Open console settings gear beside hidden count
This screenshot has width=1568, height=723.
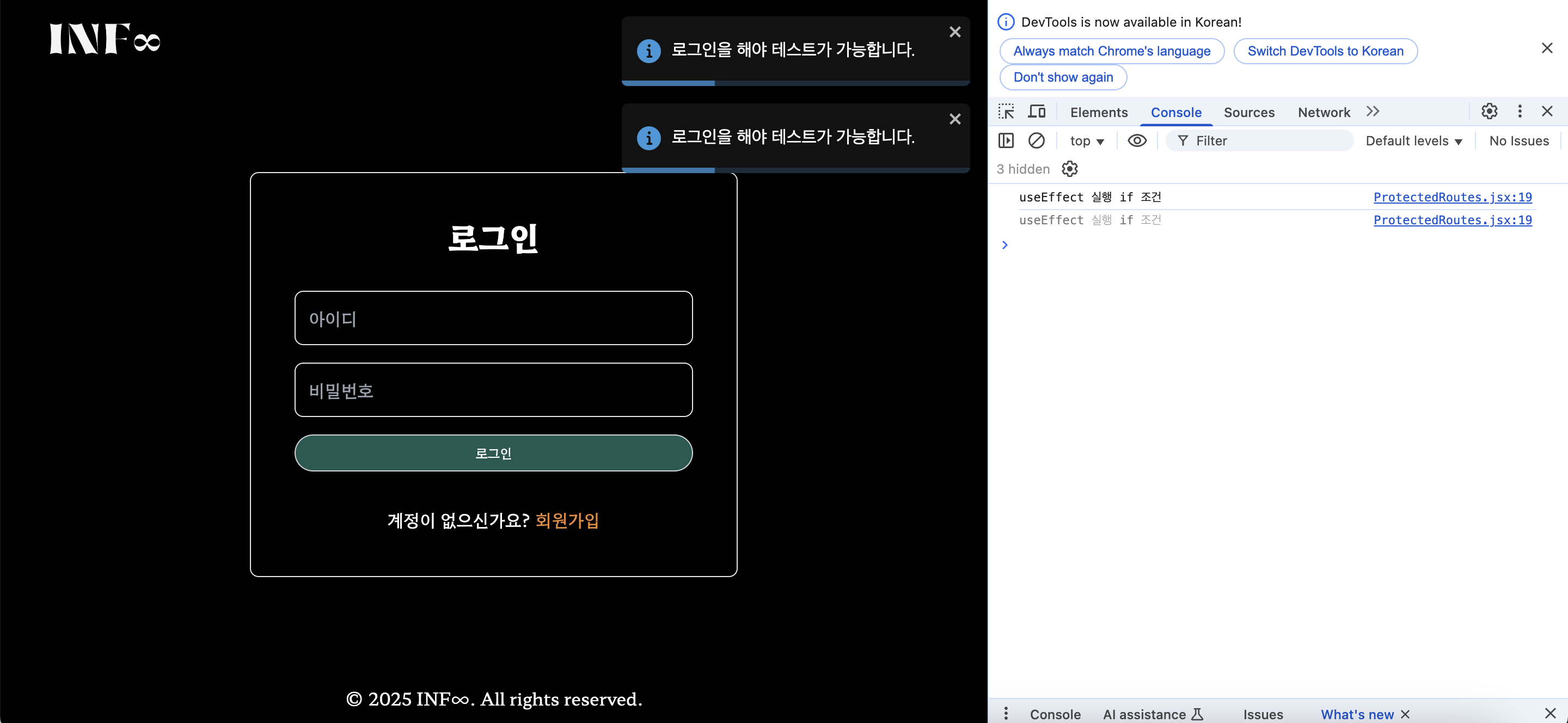[x=1069, y=169]
